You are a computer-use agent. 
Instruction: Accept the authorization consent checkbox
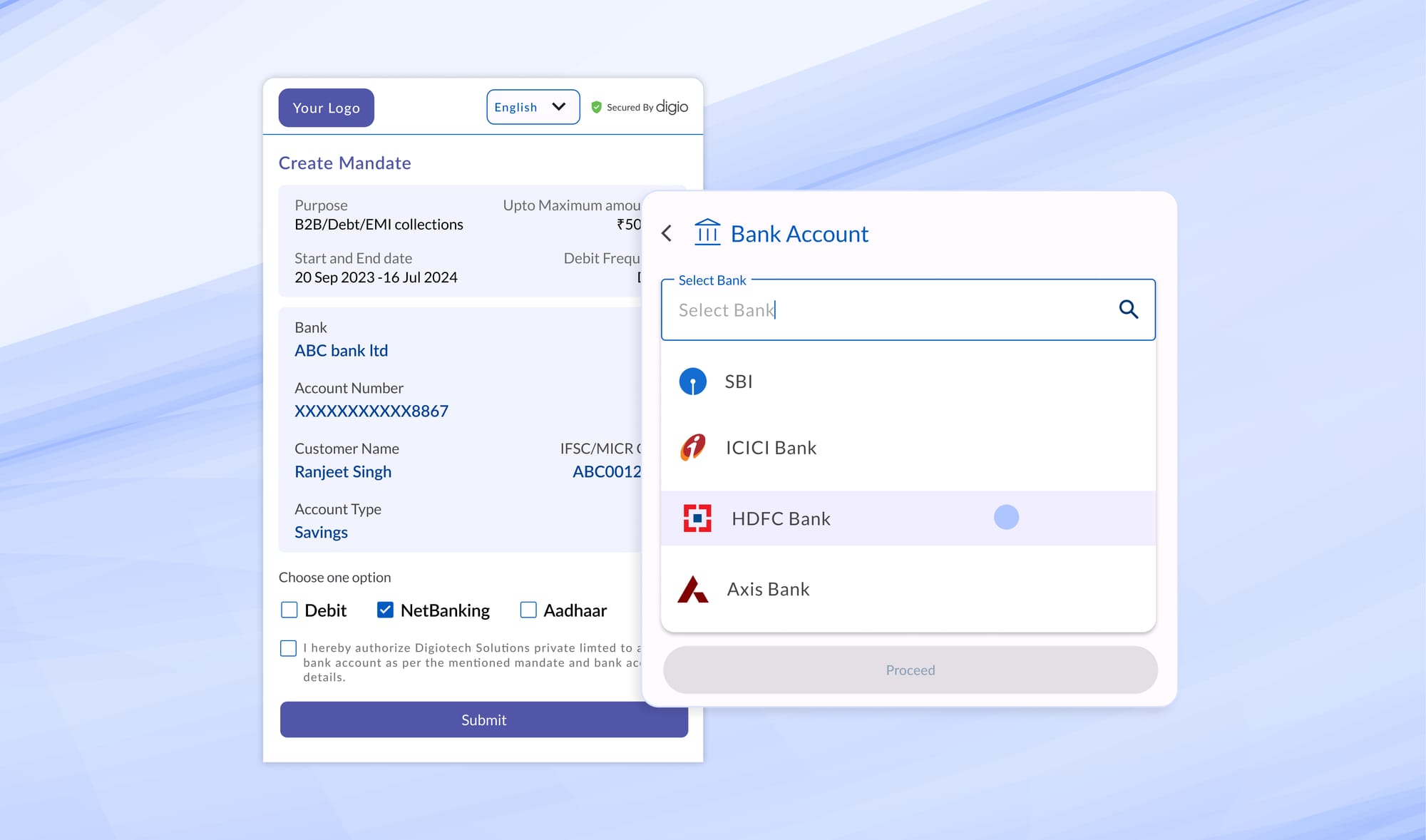point(288,648)
